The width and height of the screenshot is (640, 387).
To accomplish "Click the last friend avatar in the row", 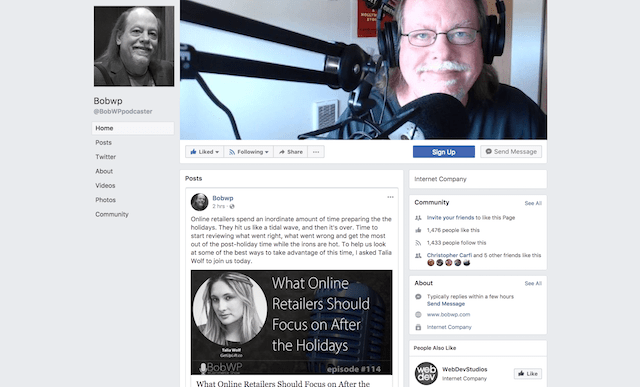I will tap(467, 262).
